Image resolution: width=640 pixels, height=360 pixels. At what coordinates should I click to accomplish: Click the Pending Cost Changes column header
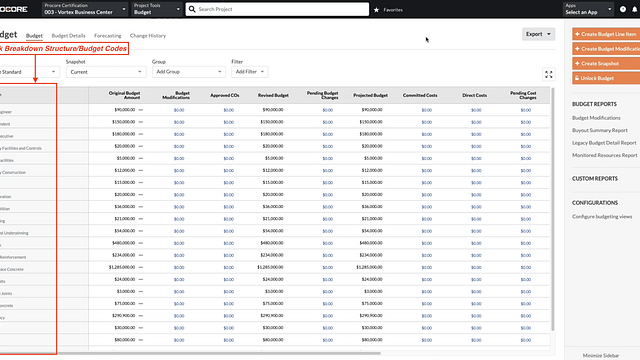pos(523,95)
